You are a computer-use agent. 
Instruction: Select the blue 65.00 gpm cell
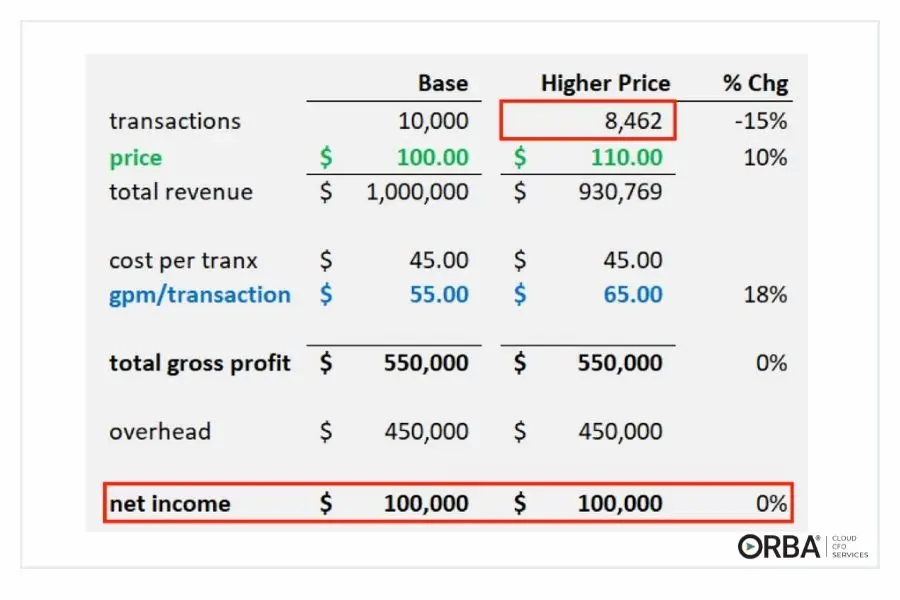631,295
